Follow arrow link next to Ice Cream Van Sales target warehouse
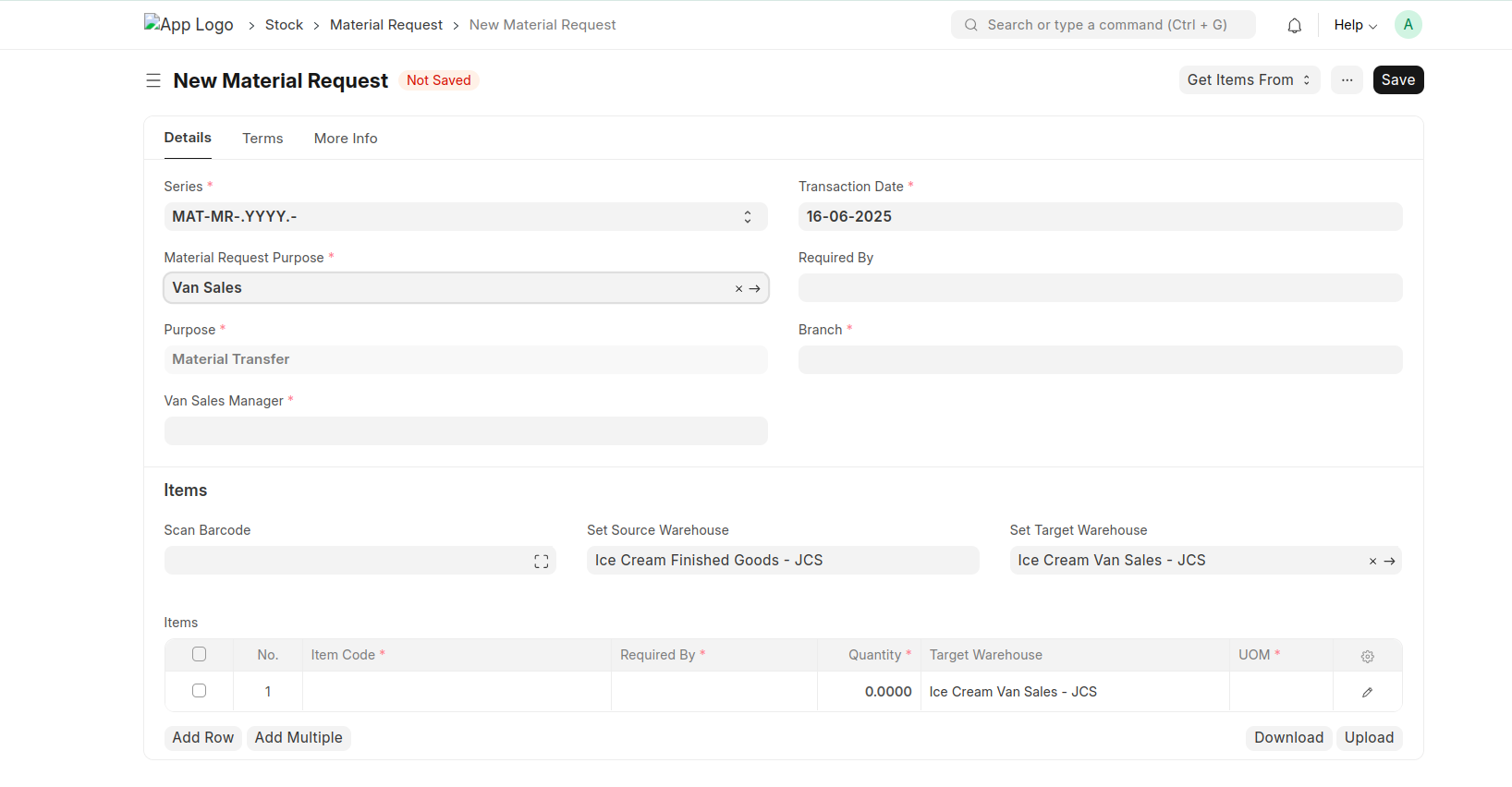Image resolution: width=1512 pixels, height=787 pixels. 1389,562
